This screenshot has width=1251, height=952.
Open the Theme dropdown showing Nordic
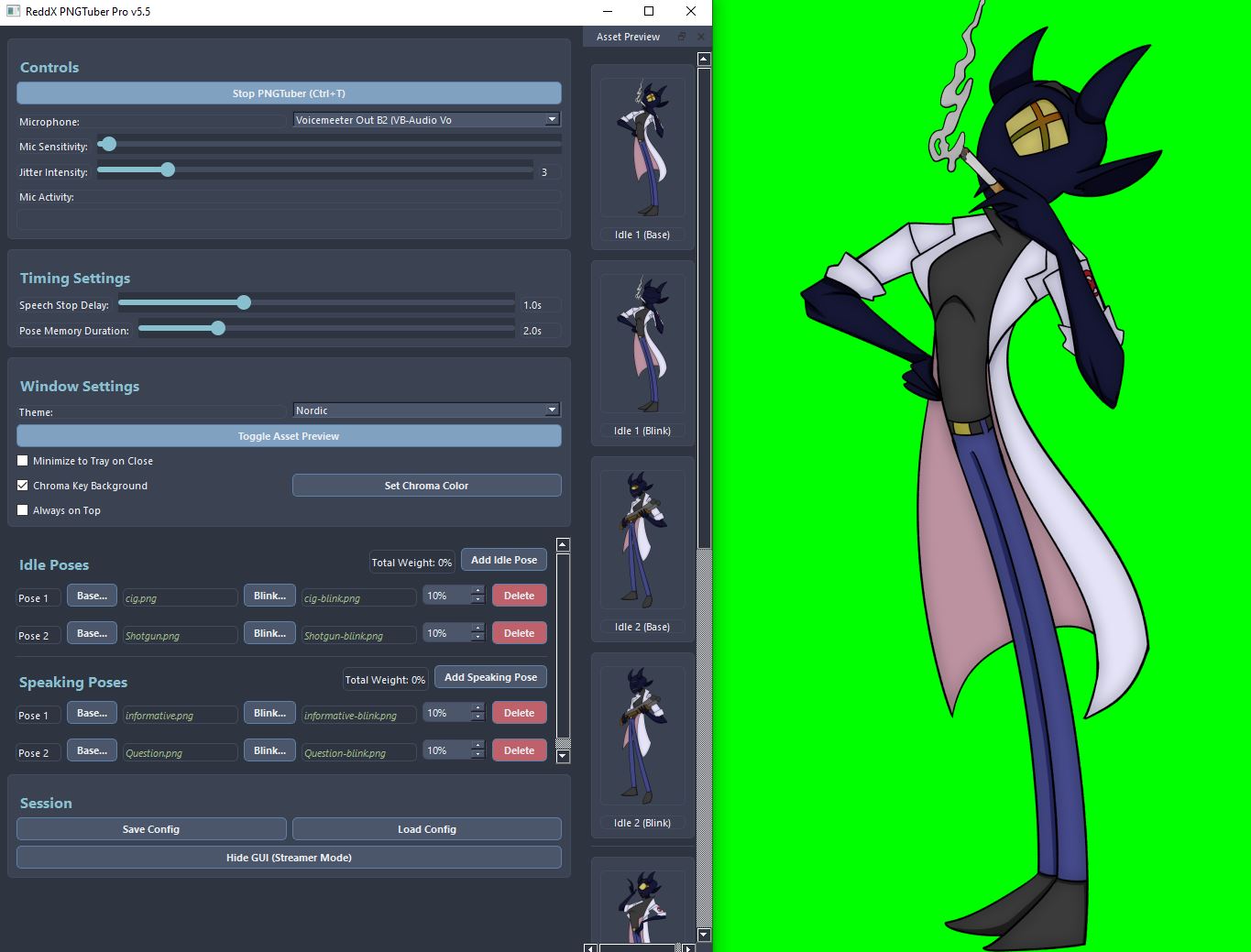pos(426,410)
